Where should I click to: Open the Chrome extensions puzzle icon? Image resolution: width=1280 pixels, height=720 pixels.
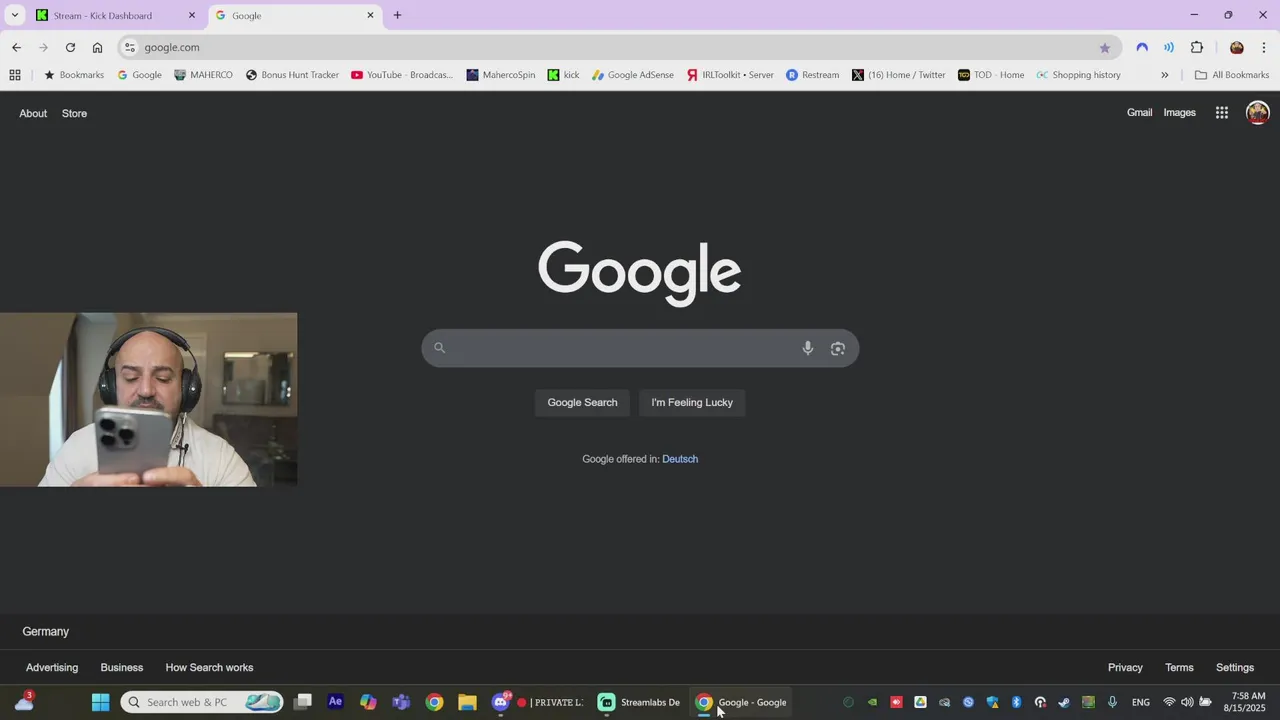pyautogui.click(x=1197, y=47)
